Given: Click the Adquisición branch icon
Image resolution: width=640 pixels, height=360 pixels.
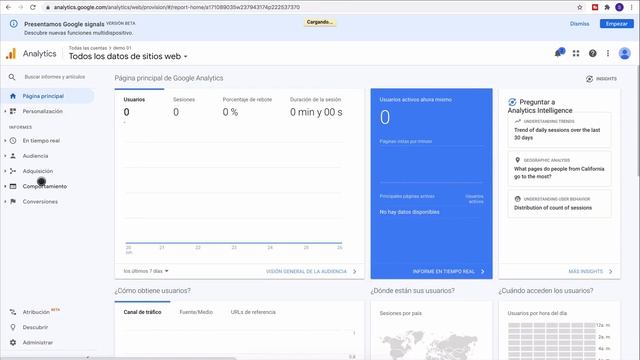Looking at the screenshot, I should point(13,171).
